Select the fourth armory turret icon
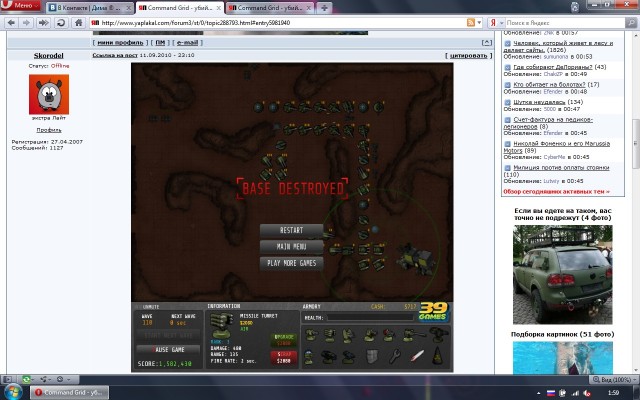This screenshot has height=400, width=640. click(x=371, y=336)
